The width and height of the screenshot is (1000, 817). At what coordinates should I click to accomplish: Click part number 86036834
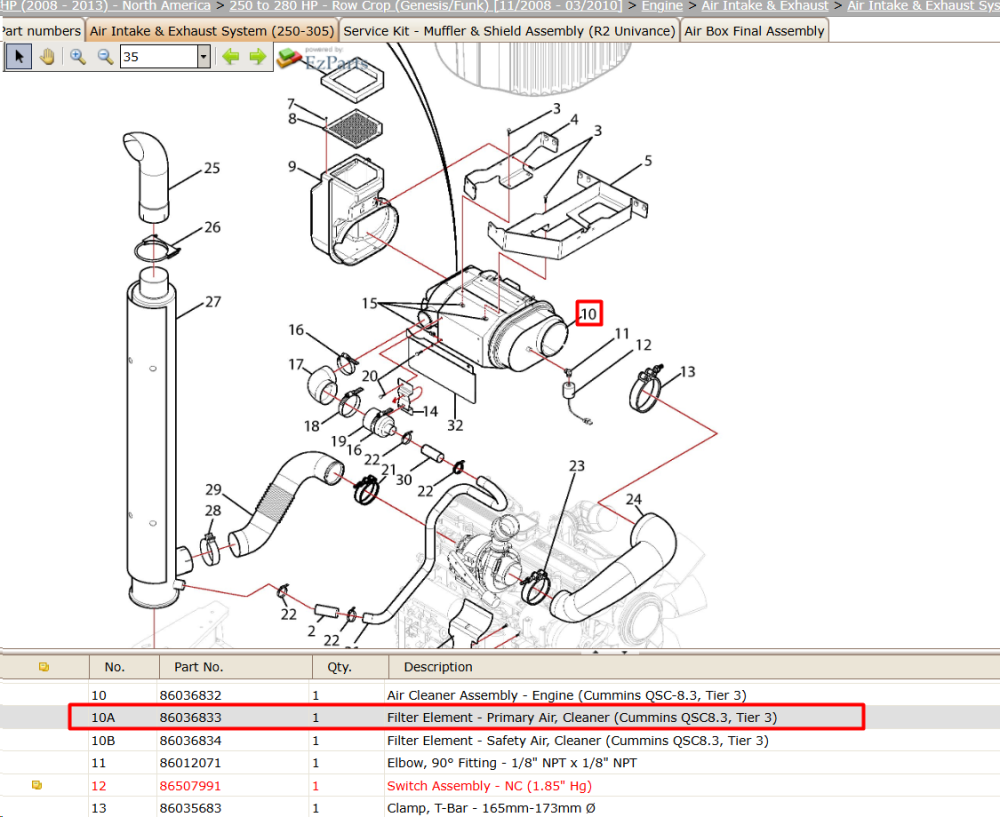pos(191,740)
